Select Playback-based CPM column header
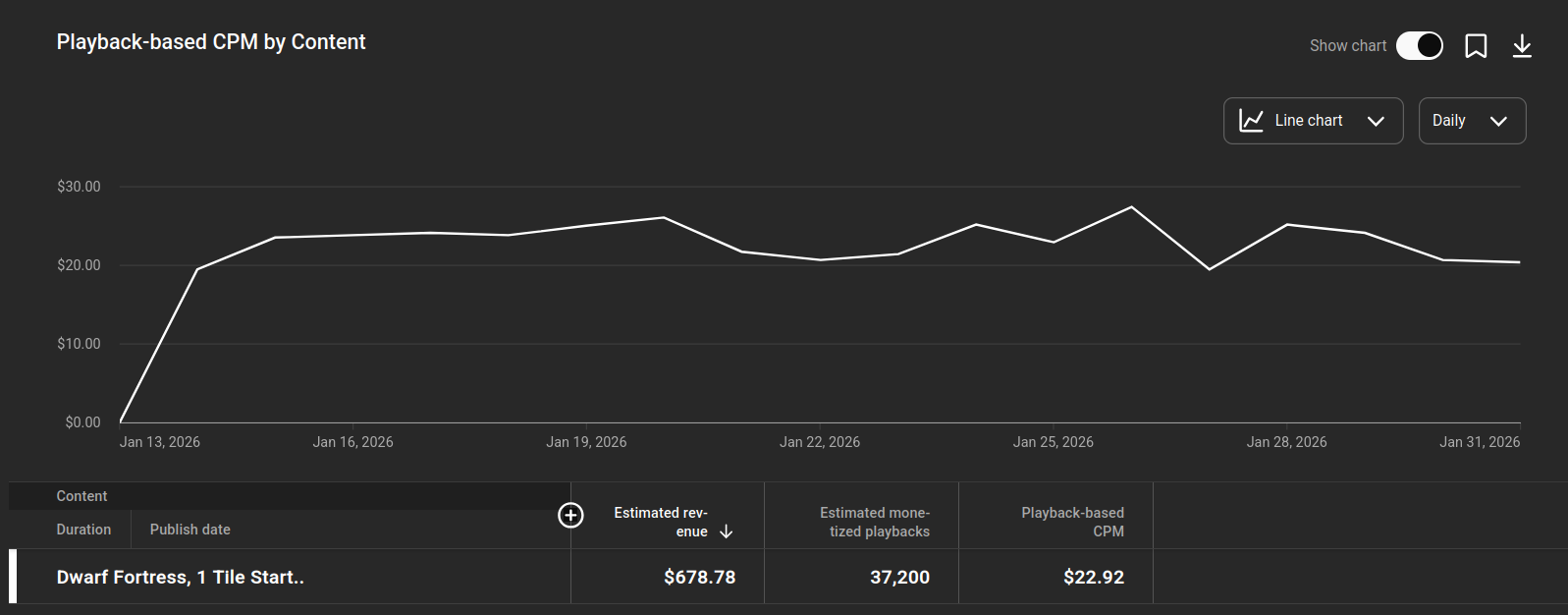Screen dimensions: 1568x615 tap(1072, 522)
